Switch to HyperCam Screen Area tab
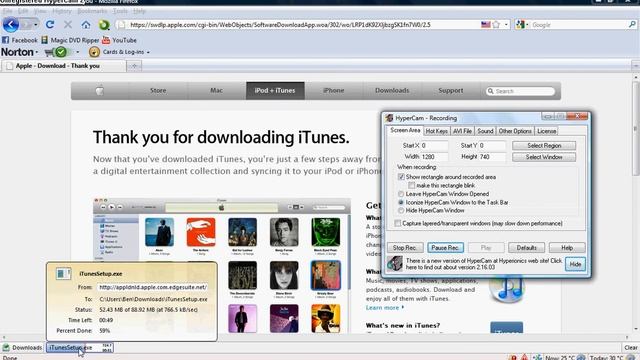 (x=405, y=130)
